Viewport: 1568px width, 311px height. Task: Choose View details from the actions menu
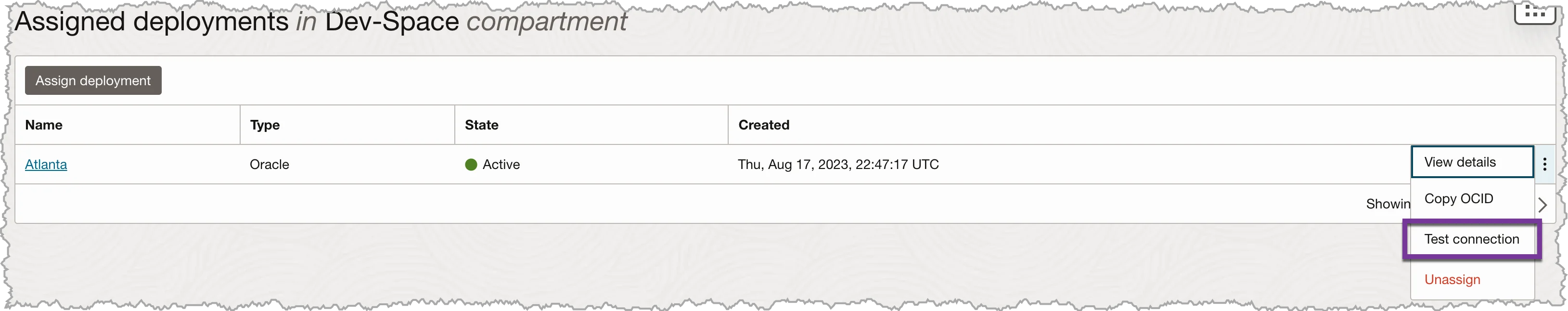point(1472,162)
